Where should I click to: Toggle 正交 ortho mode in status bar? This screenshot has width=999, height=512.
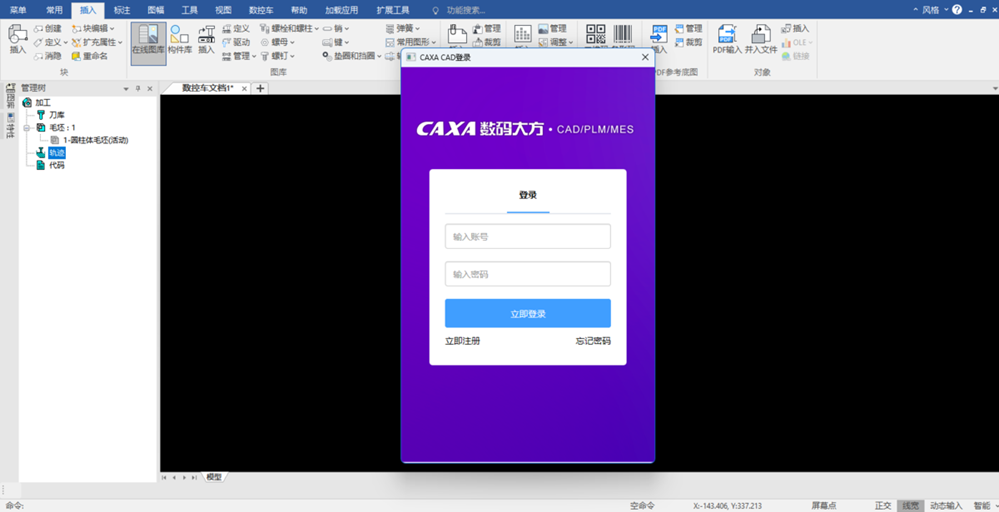(883, 506)
